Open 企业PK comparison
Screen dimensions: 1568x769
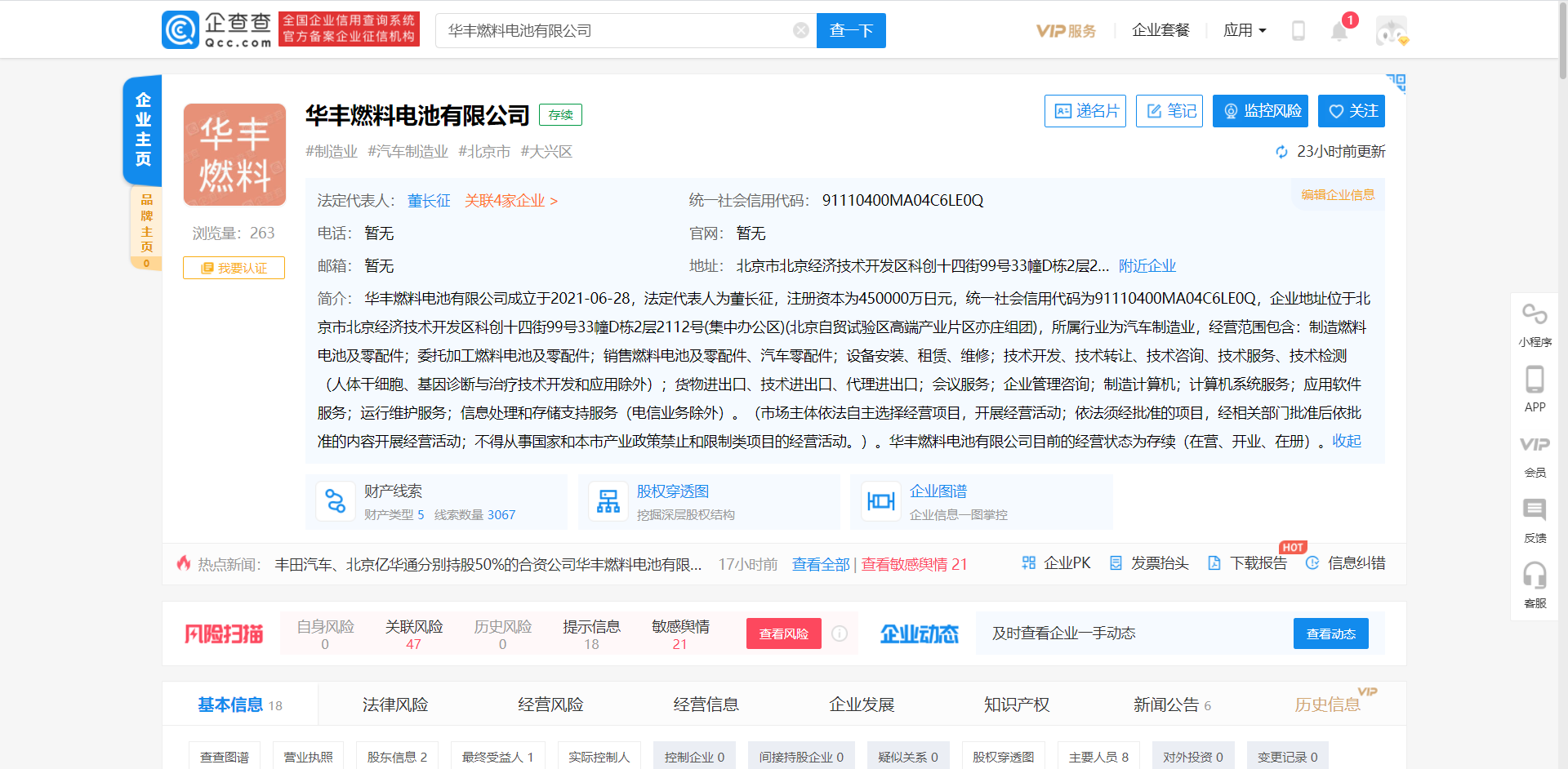pos(1056,563)
